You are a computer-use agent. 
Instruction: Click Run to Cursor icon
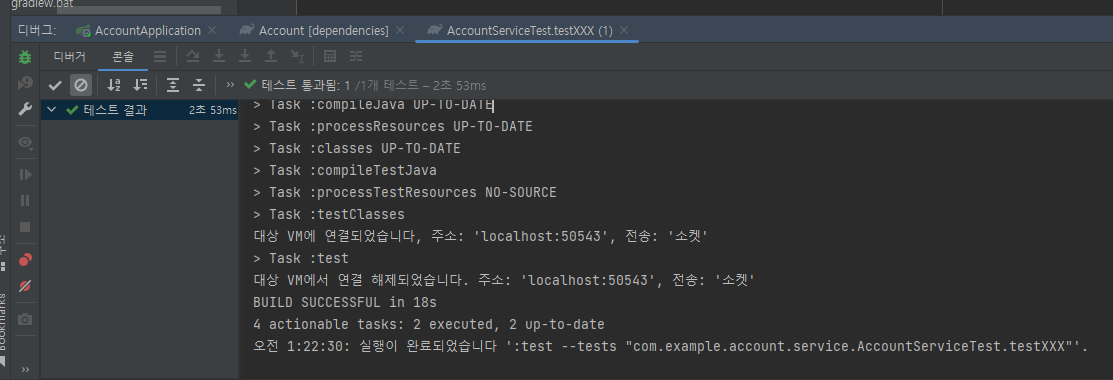click(x=297, y=56)
